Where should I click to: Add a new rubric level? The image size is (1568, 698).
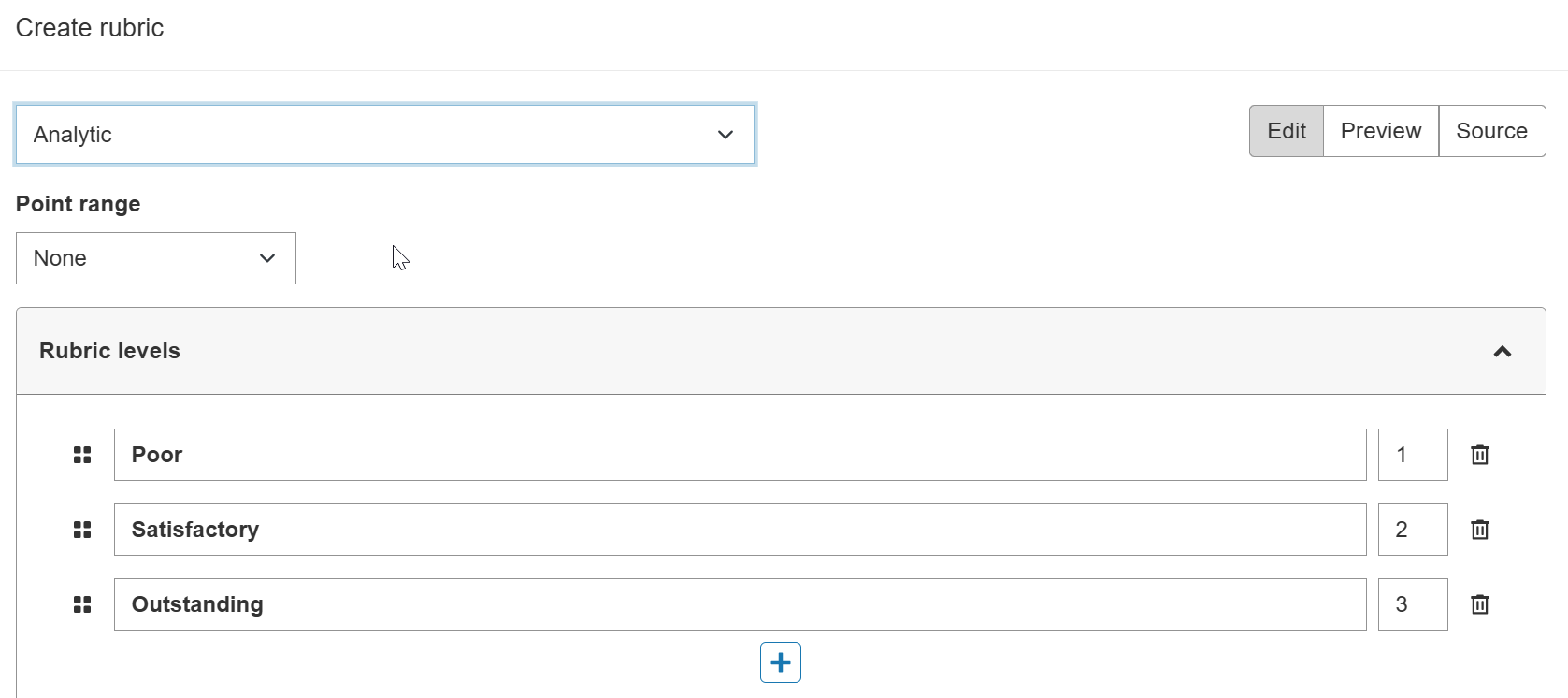tap(780, 662)
